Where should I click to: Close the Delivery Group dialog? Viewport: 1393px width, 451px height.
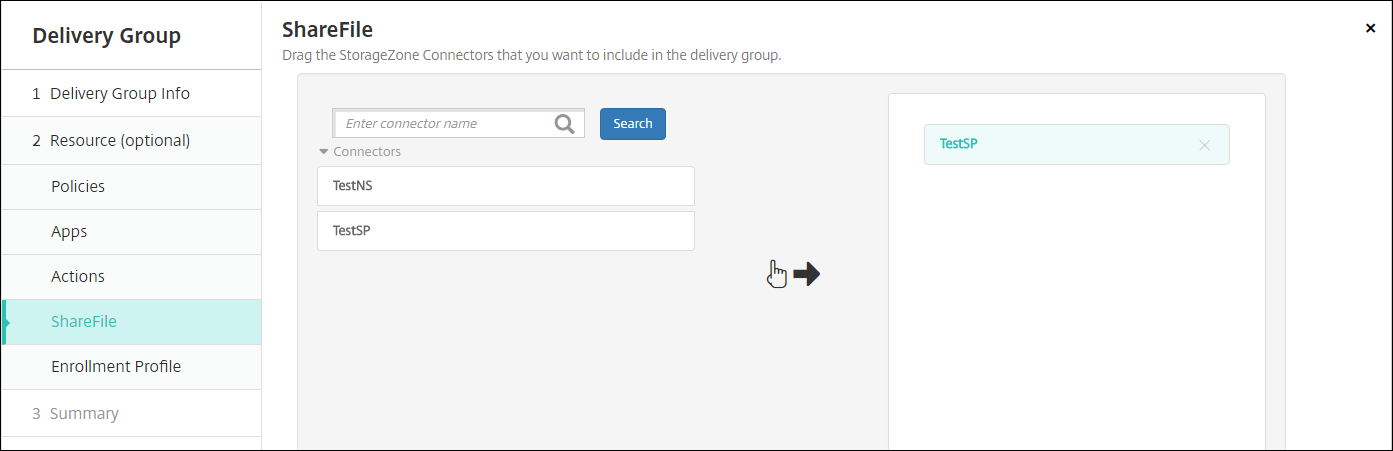[1370, 28]
